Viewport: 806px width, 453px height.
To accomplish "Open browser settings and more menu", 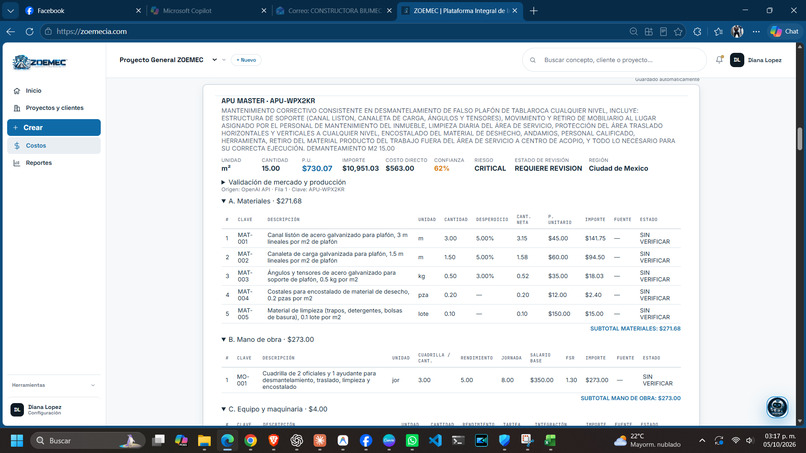I will 756,32.
